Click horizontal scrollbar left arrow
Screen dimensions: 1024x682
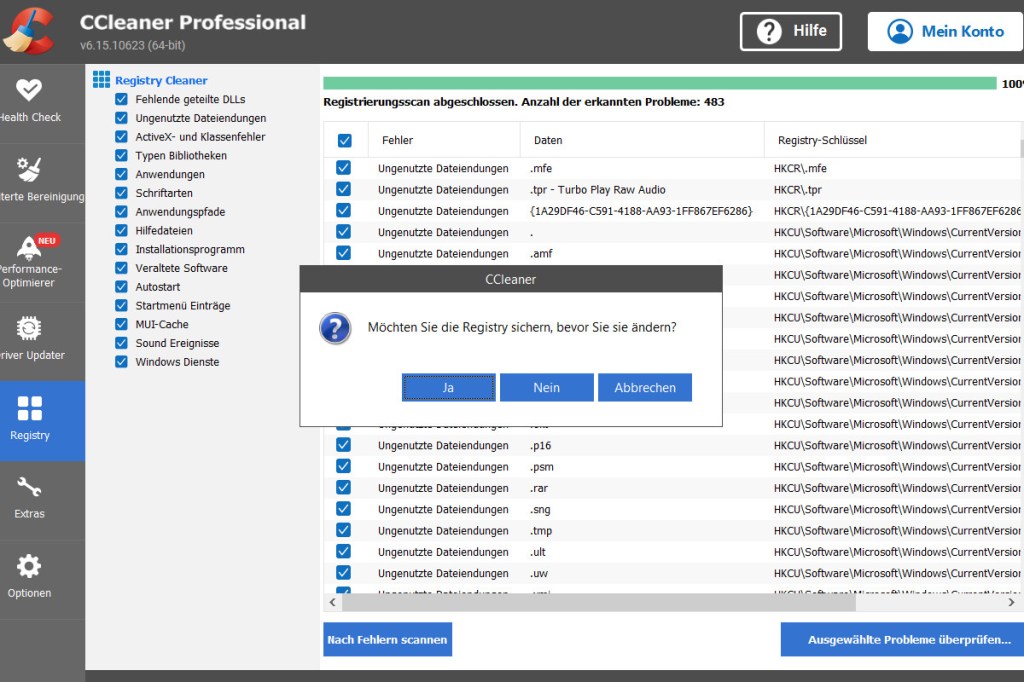tap(332, 602)
